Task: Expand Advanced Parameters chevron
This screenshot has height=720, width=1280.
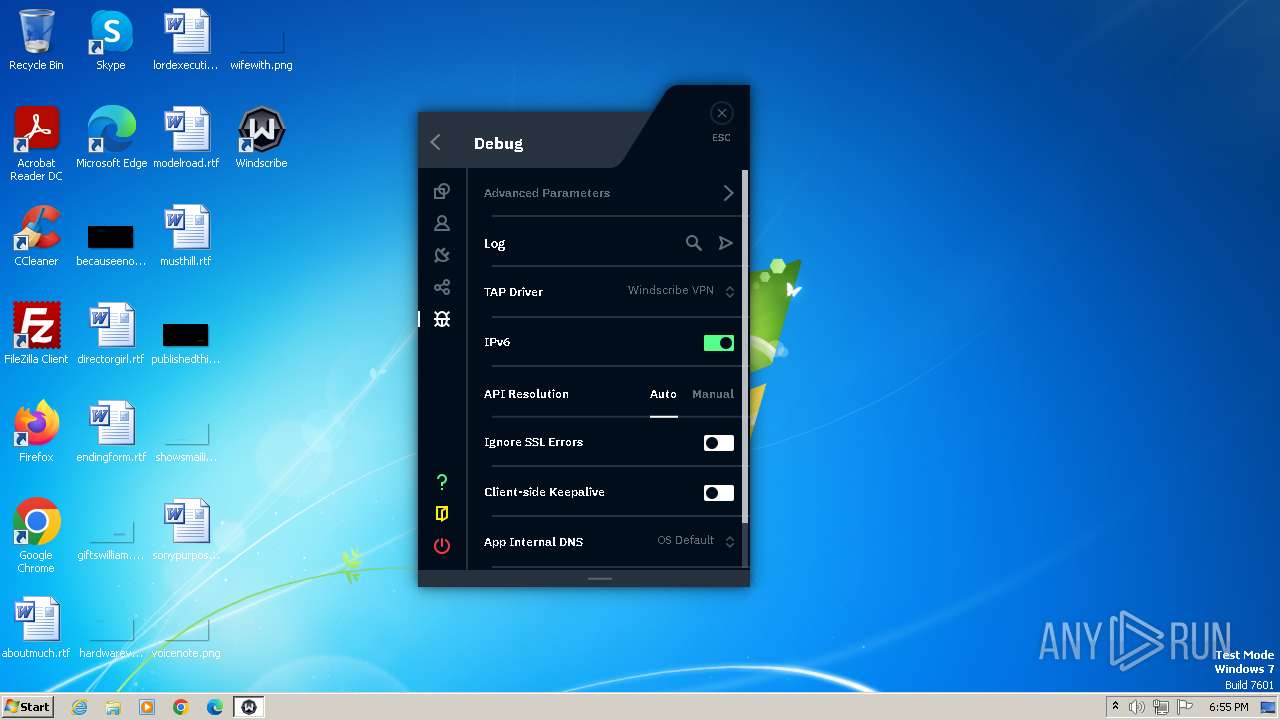Action: click(x=728, y=193)
